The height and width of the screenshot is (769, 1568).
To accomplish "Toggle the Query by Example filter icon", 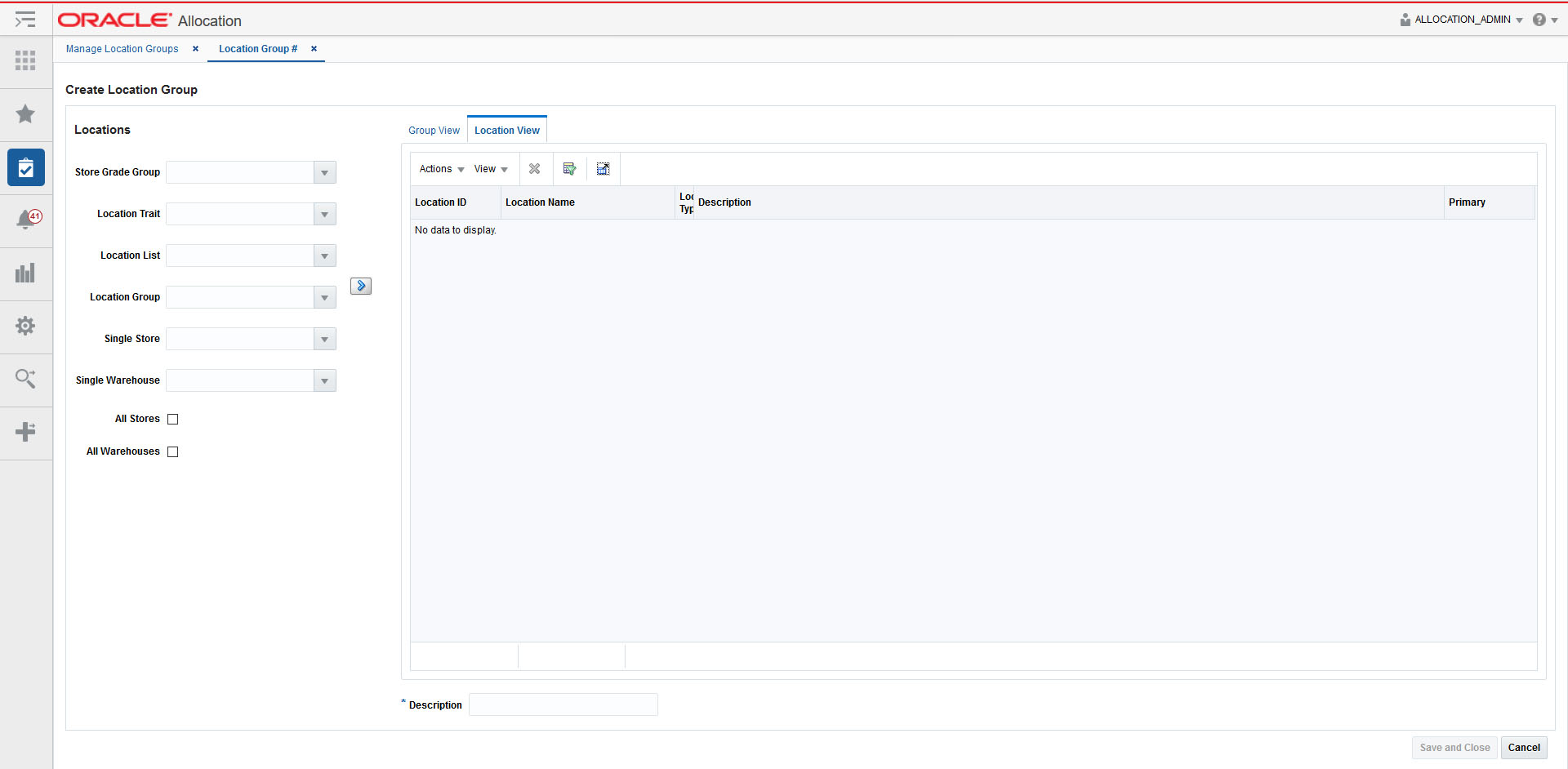I will (569, 168).
